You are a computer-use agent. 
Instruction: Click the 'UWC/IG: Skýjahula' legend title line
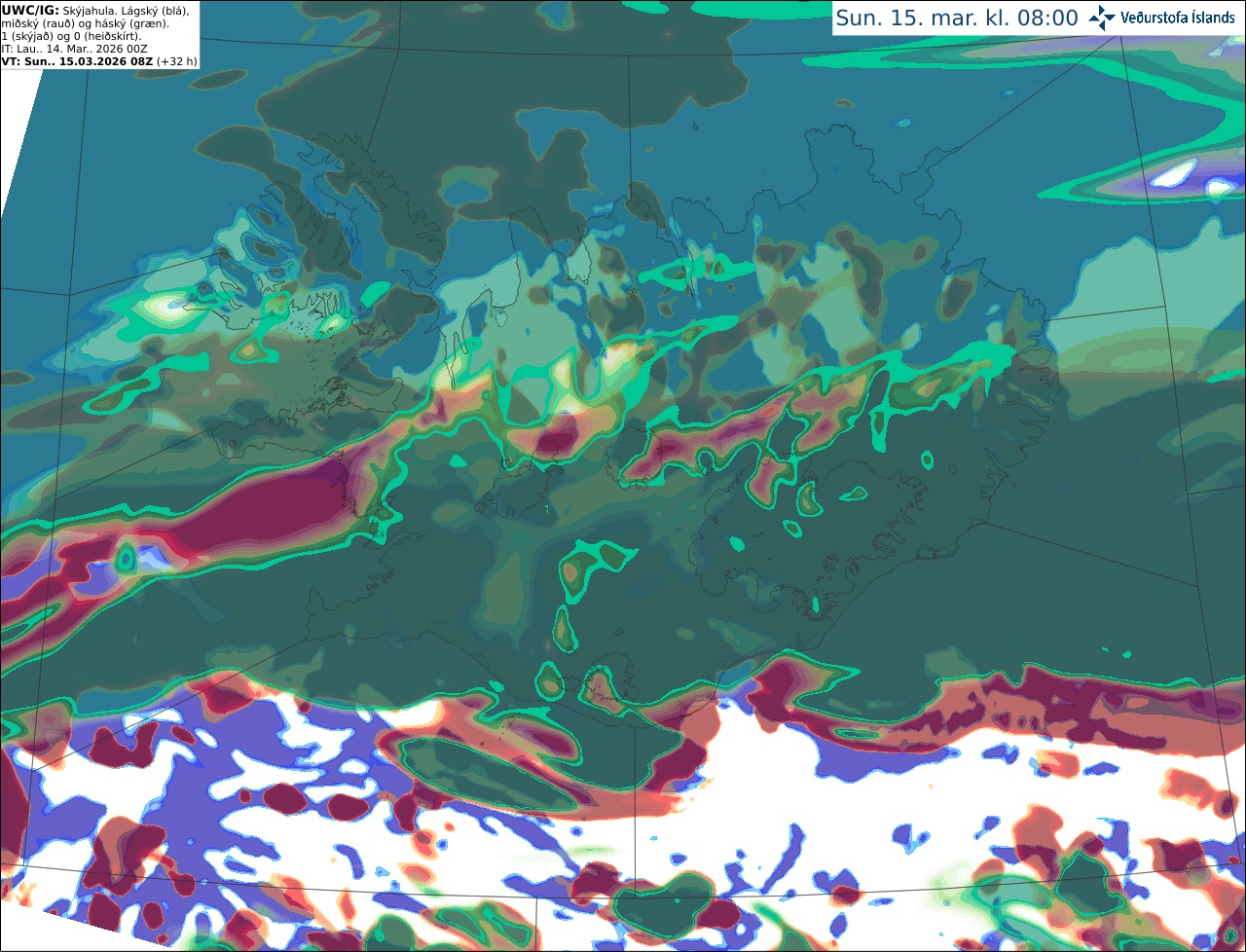[x=96, y=10]
